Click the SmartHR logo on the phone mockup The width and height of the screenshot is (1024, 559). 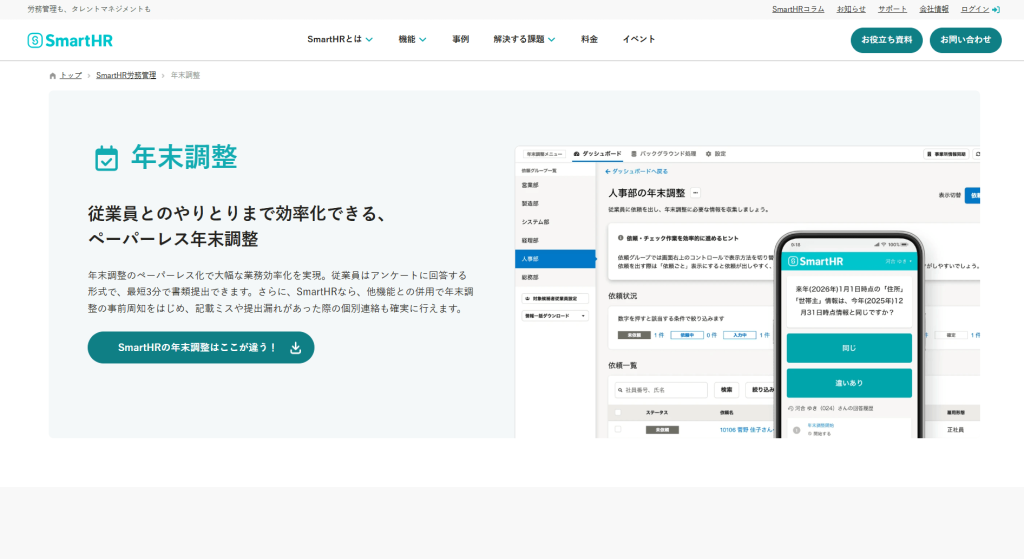tap(816, 261)
